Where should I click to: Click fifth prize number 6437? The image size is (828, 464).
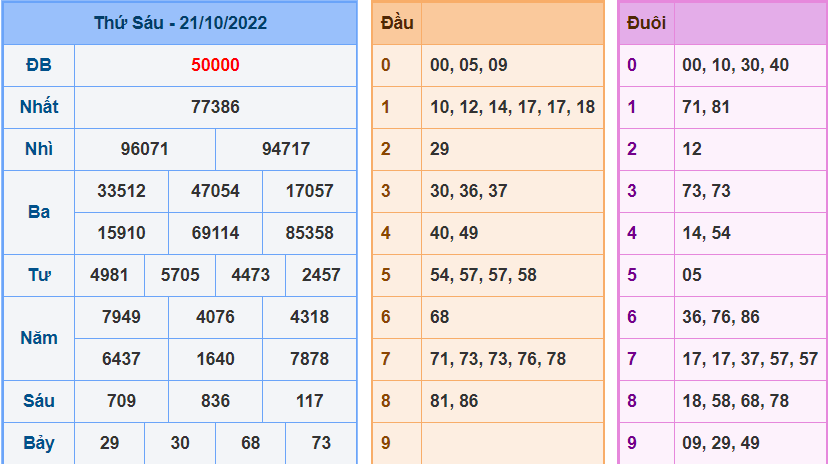point(121,359)
